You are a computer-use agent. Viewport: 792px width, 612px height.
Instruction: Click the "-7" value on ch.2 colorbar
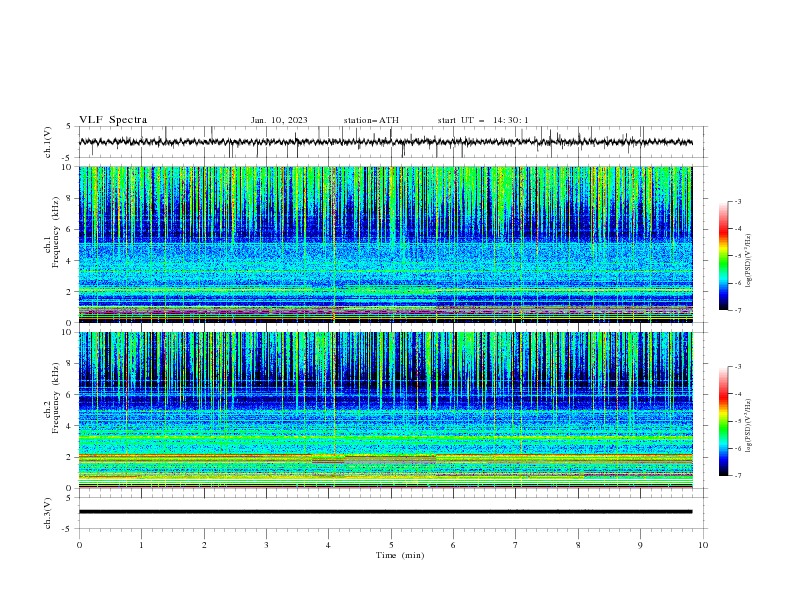737,475
